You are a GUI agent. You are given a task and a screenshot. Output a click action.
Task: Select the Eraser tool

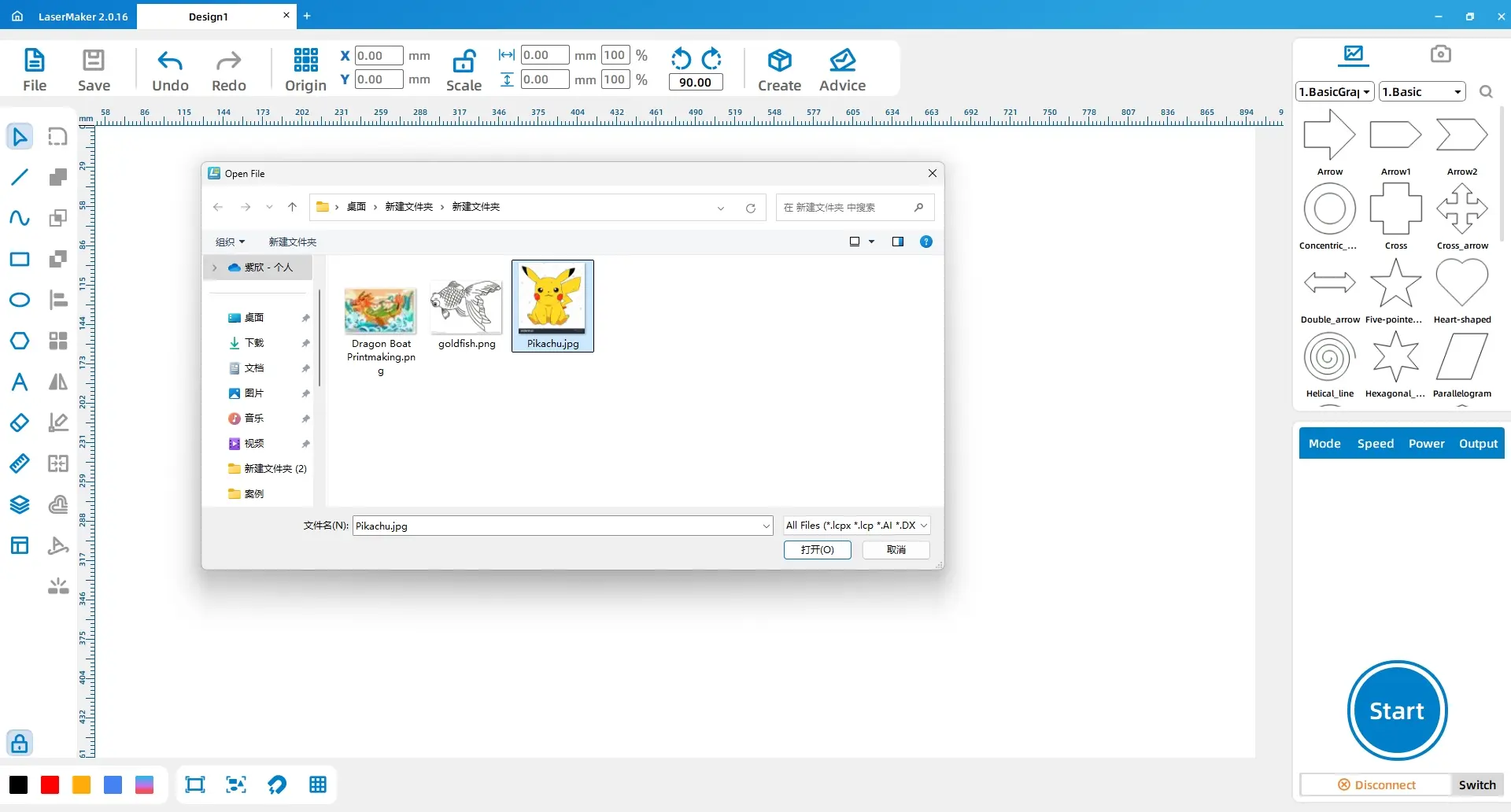20,423
